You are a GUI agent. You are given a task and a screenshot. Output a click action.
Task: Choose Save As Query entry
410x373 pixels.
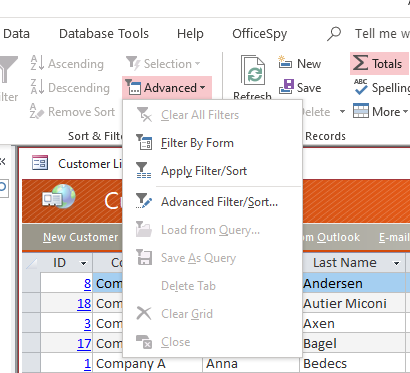(x=212, y=258)
